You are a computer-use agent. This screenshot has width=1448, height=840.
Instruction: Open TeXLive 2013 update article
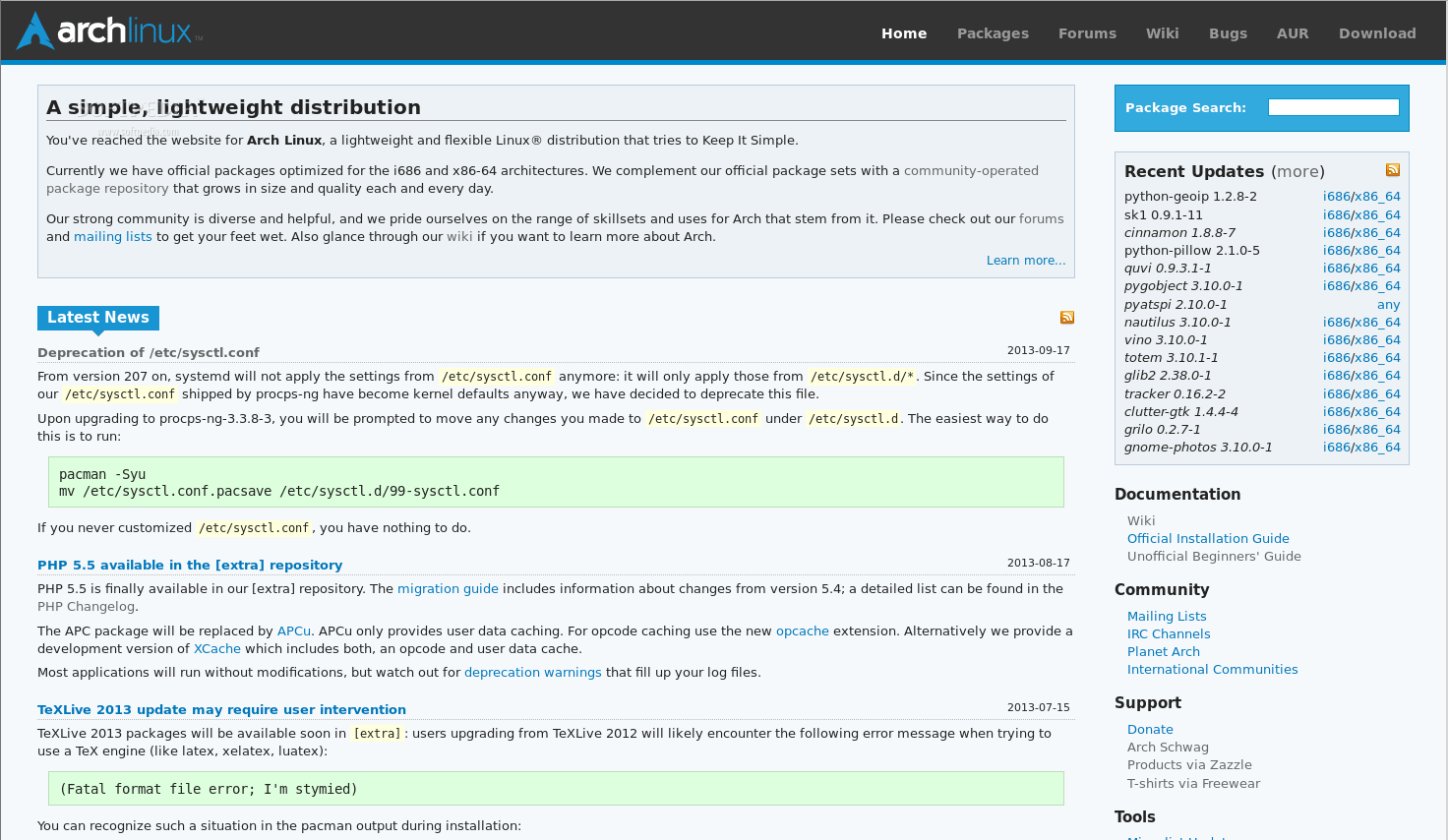(x=221, y=709)
